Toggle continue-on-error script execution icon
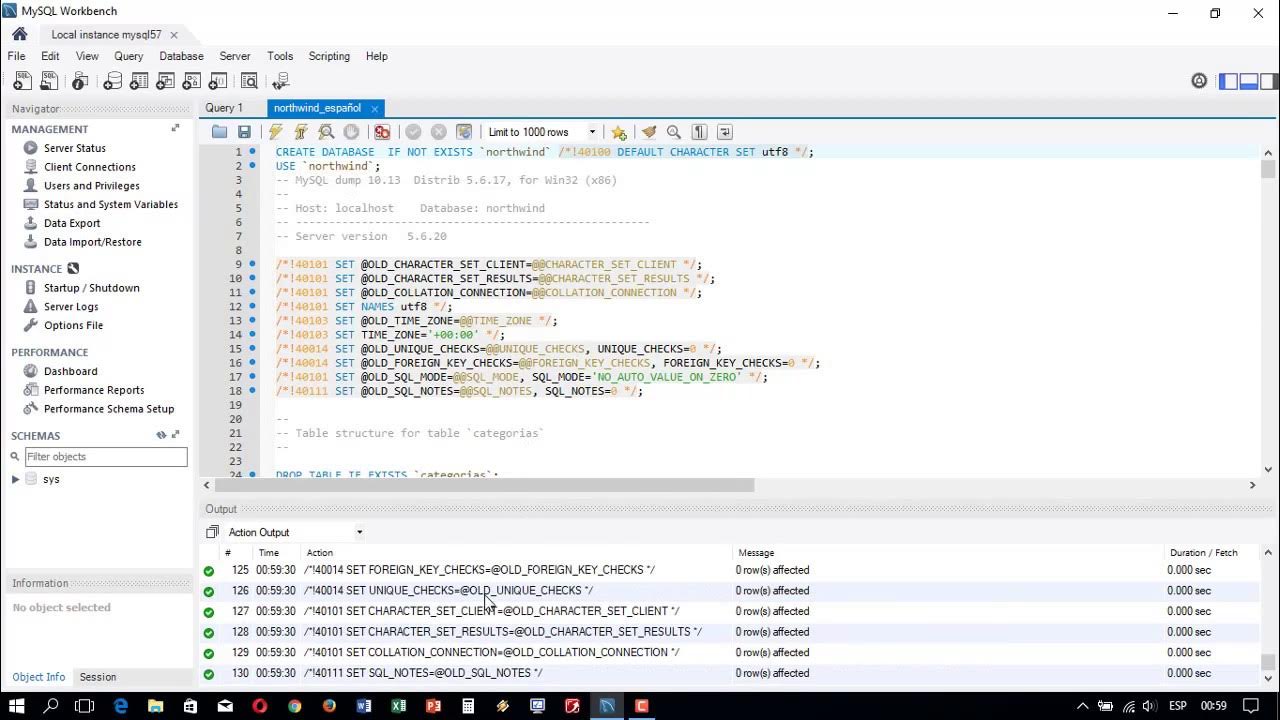Viewport: 1280px width, 720px height. click(x=382, y=132)
